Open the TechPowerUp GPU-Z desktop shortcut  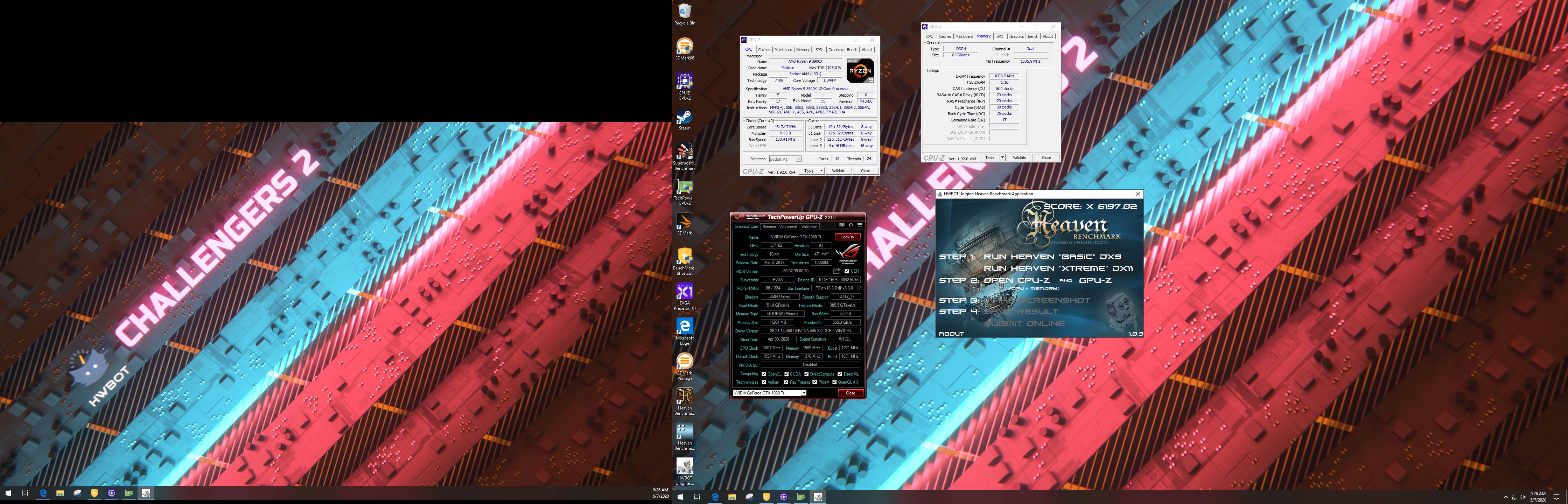pyautogui.click(x=684, y=191)
